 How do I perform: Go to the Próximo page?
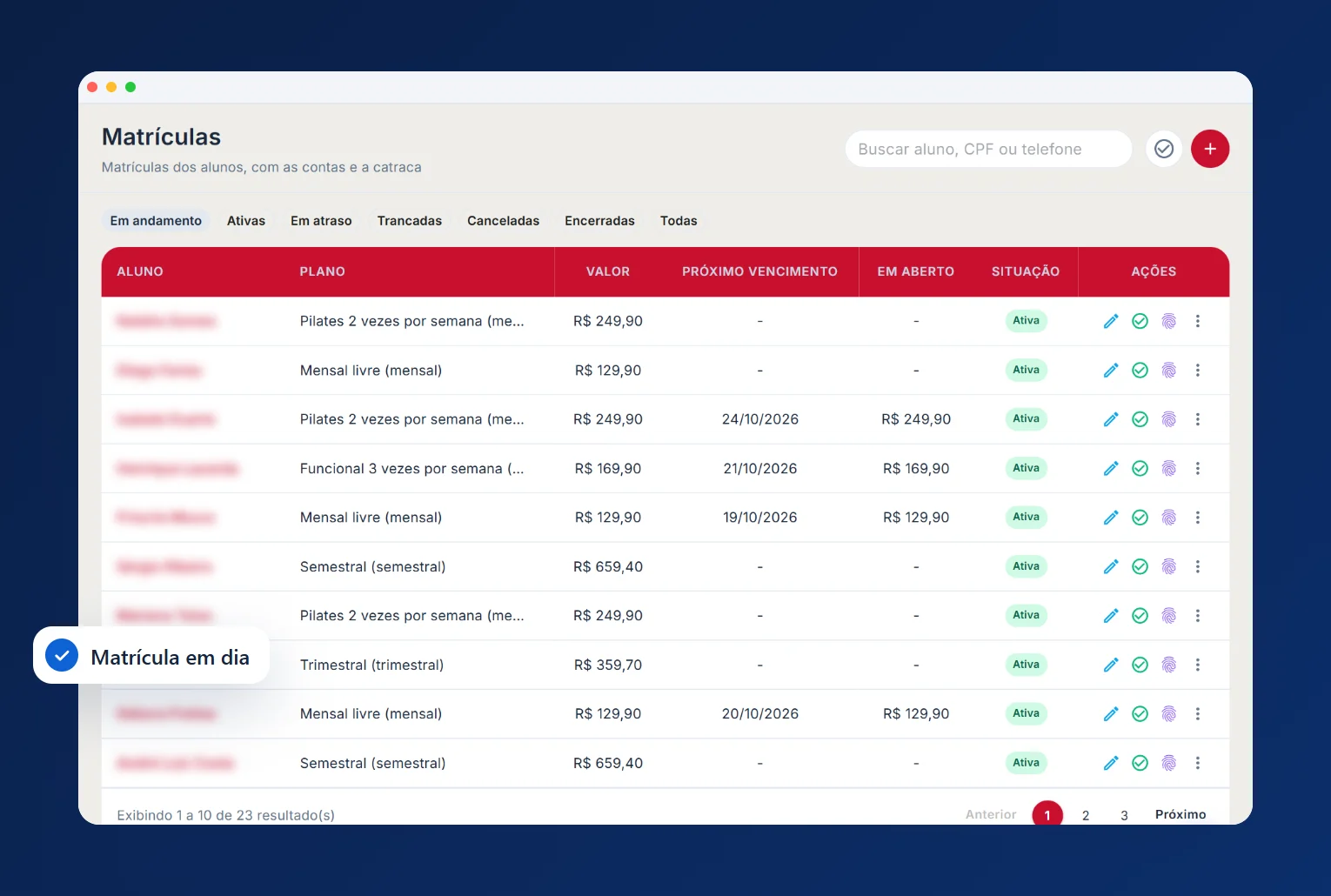1181,814
